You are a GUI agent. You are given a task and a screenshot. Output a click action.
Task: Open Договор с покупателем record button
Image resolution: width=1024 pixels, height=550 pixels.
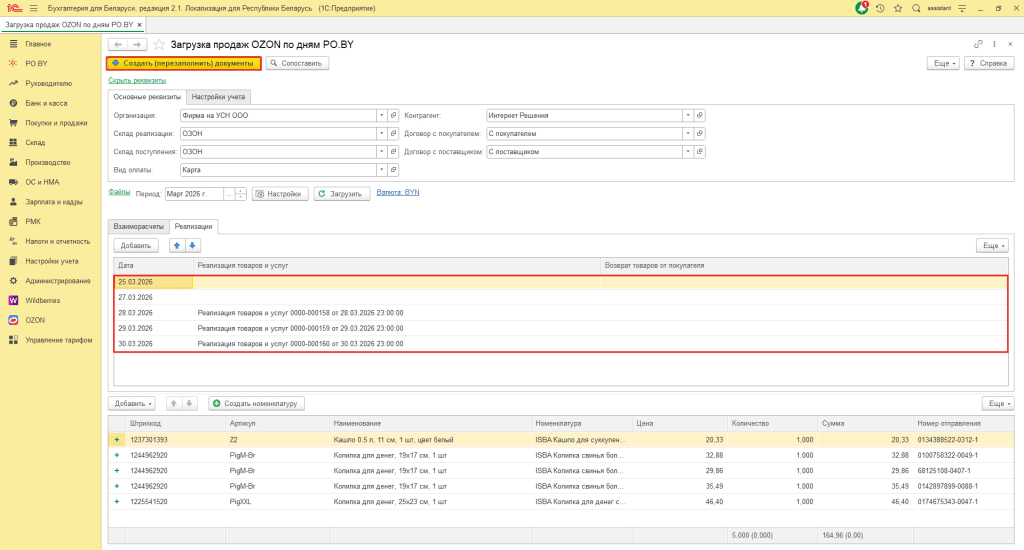pos(699,133)
